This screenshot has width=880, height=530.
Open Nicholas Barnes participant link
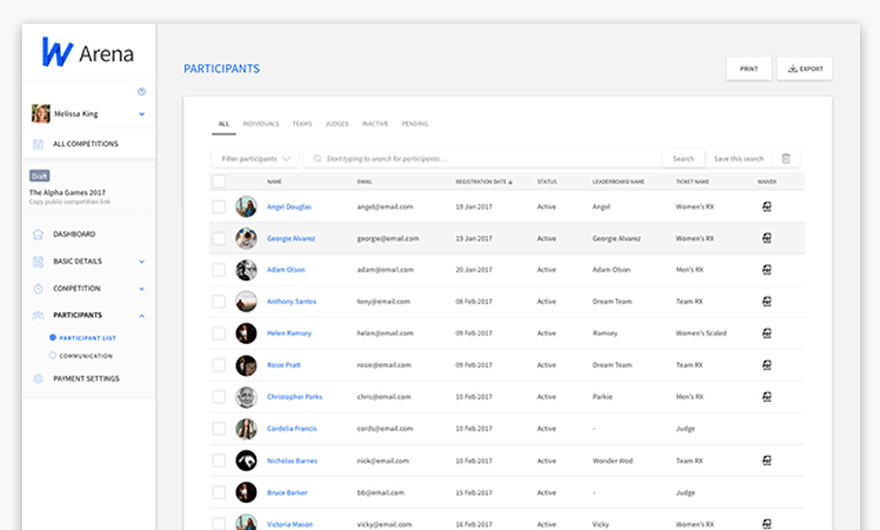(292, 461)
